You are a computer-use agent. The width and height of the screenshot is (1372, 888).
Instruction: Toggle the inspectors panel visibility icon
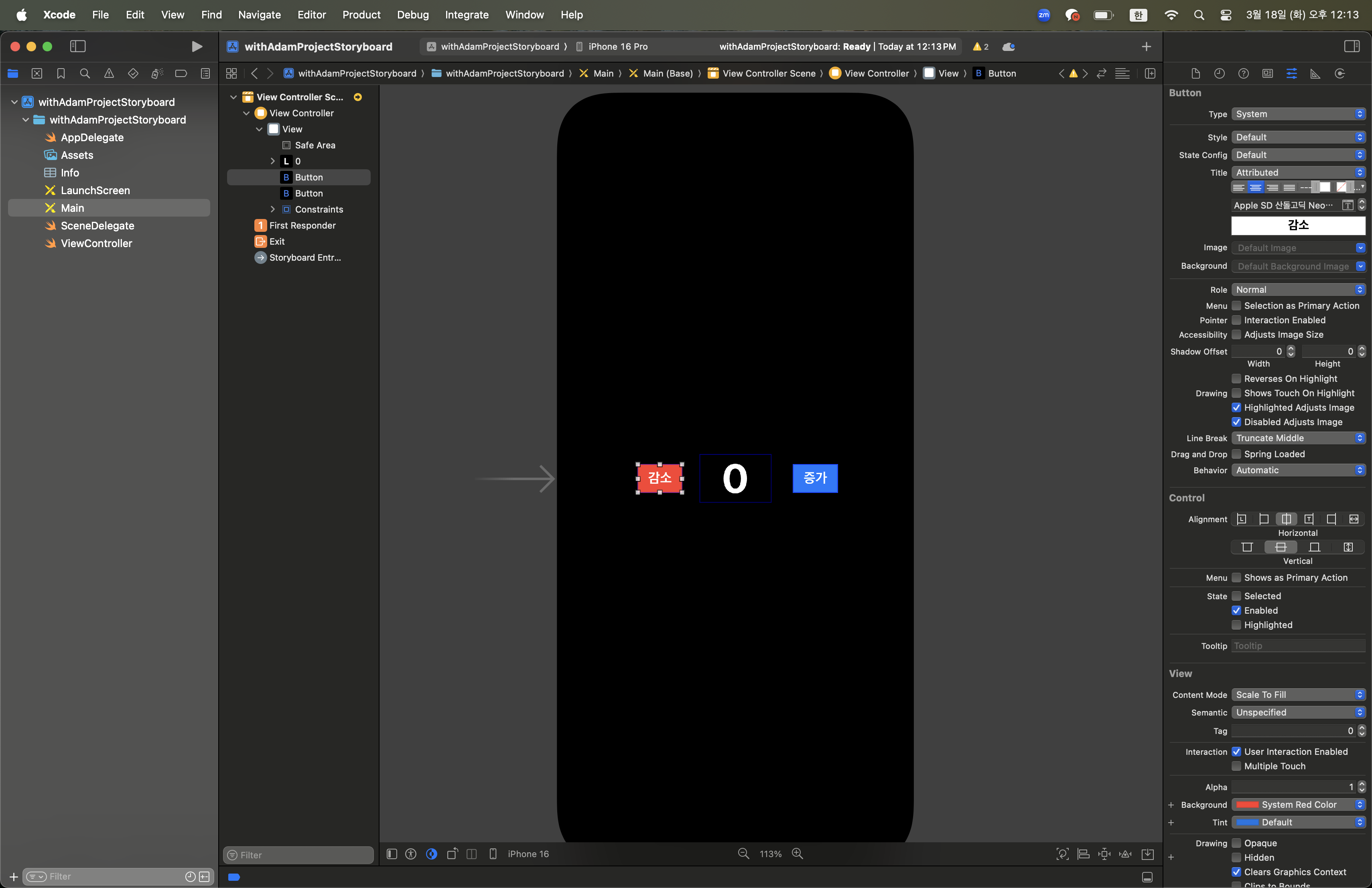tap(1352, 46)
